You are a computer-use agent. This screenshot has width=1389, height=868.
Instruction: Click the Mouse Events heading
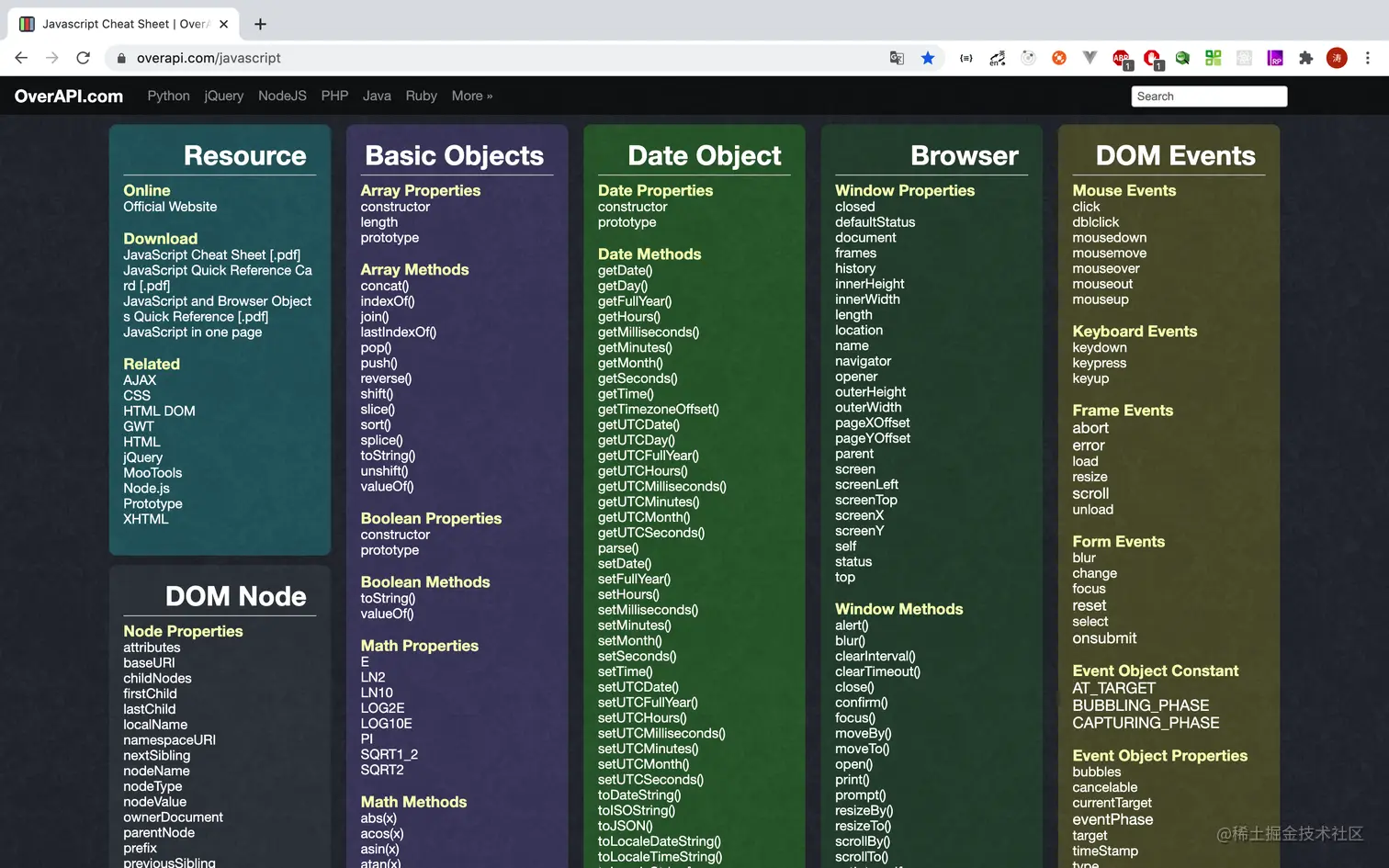(x=1124, y=190)
